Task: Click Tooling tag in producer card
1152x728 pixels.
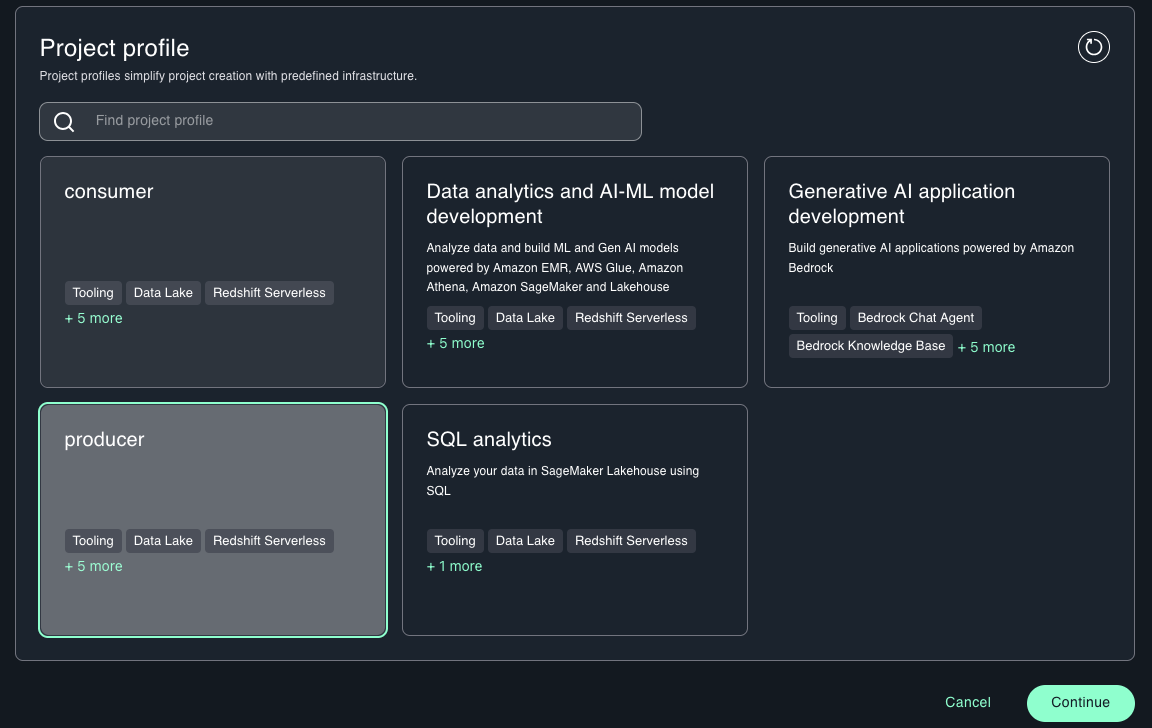Action: [x=93, y=541]
